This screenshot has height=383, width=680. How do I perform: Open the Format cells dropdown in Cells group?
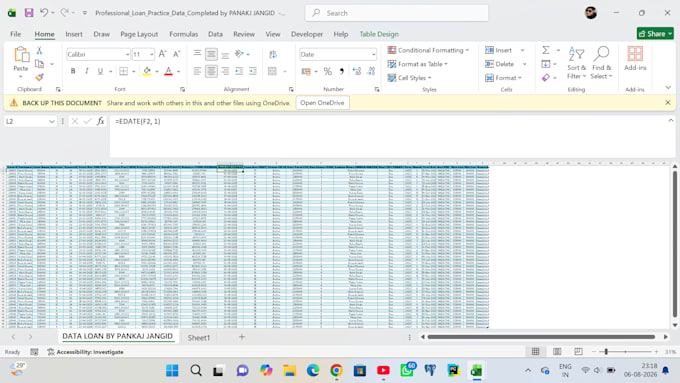503,78
